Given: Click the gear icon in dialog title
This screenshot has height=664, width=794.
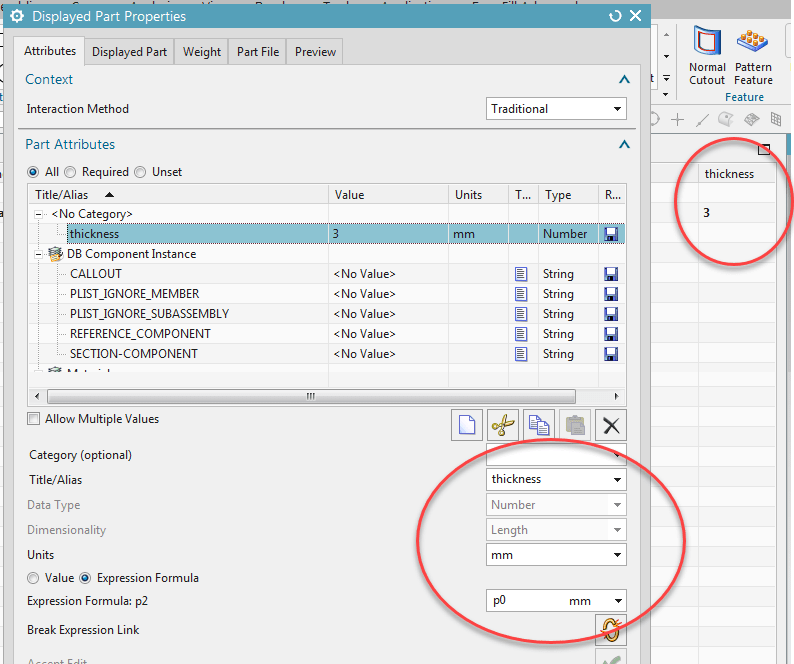Looking at the screenshot, I should (x=17, y=16).
